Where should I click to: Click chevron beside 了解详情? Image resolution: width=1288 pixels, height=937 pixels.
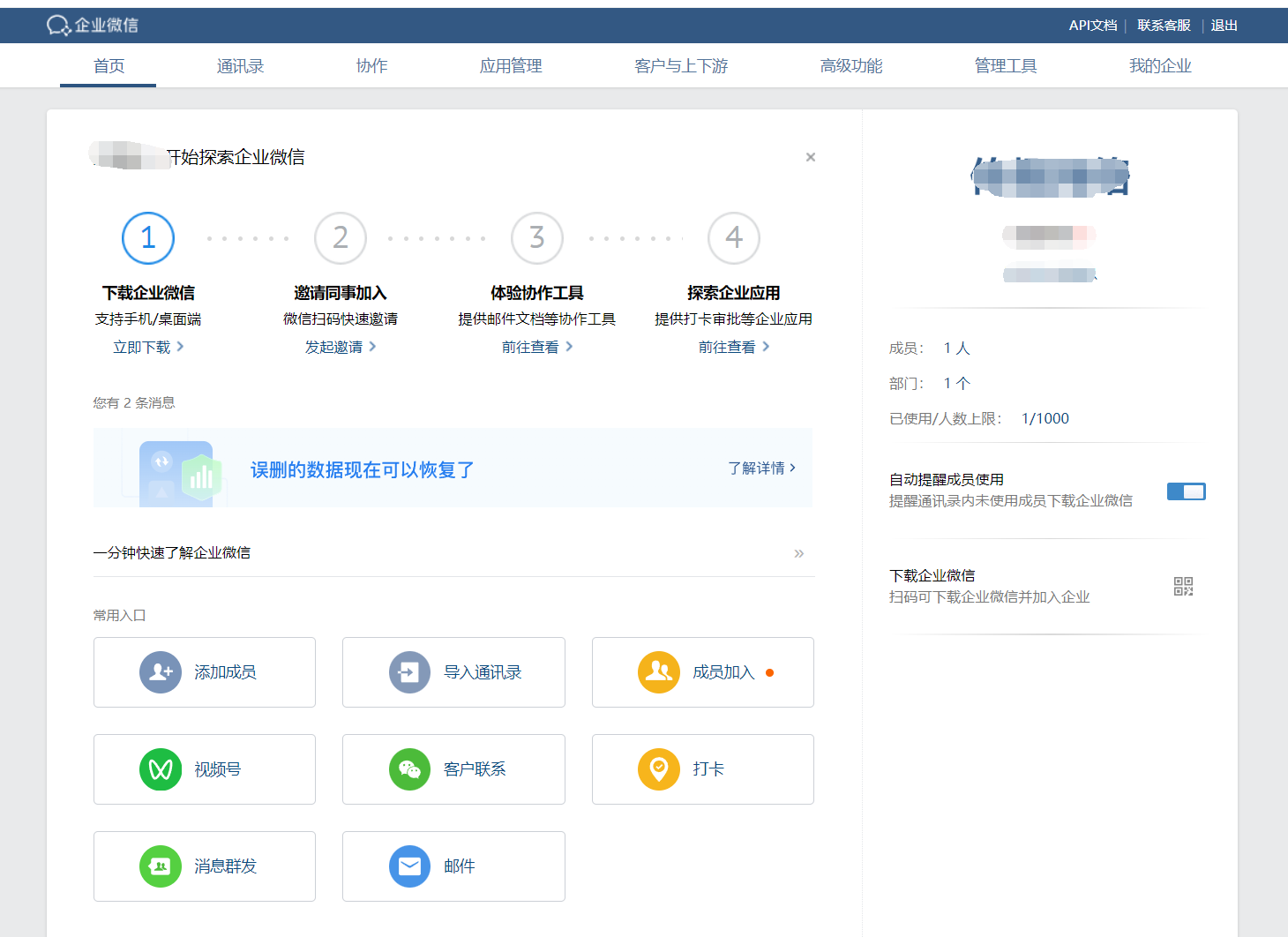point(792,468)
